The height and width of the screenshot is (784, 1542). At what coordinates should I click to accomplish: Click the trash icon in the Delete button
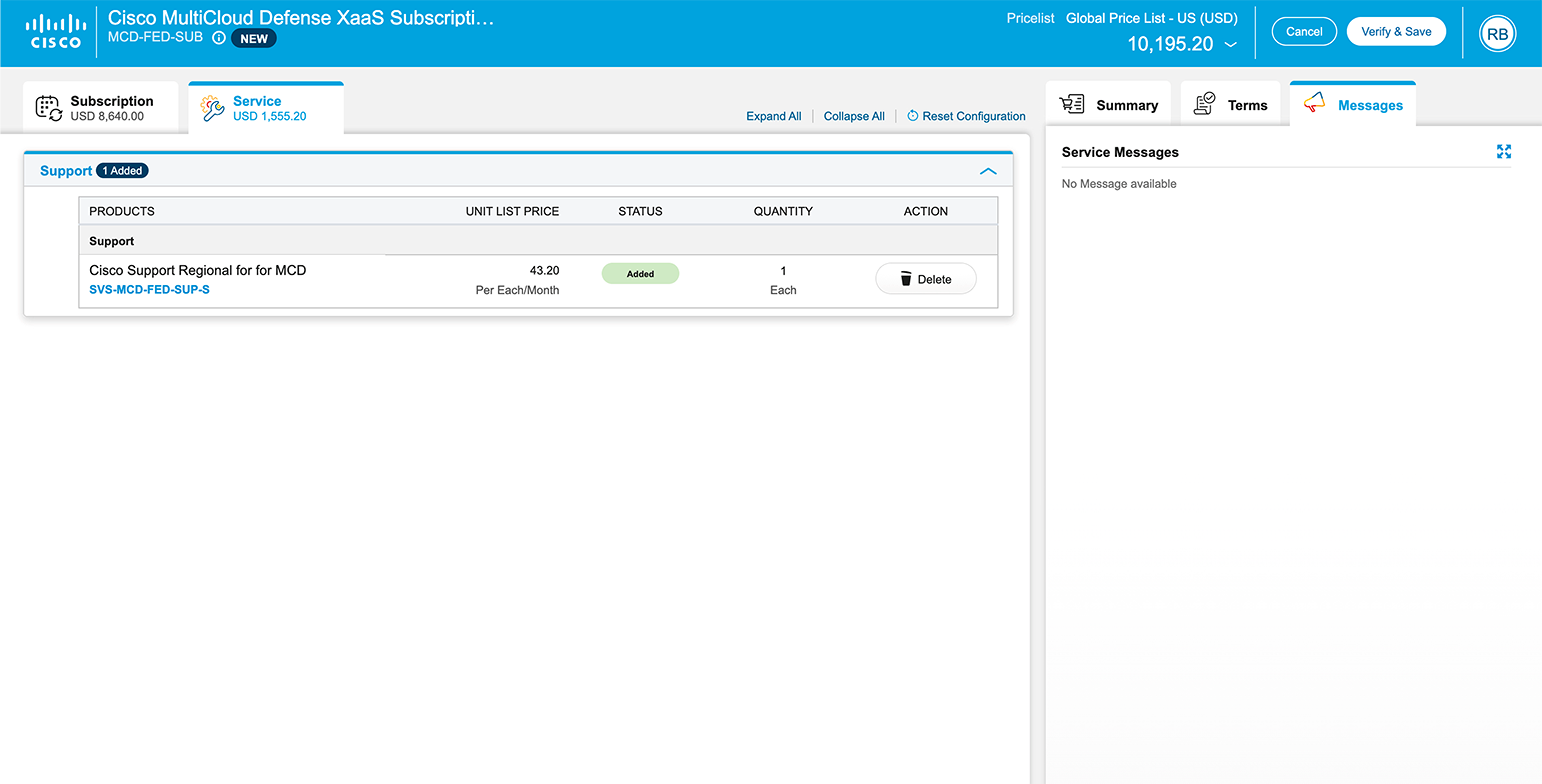coord(906,279)
